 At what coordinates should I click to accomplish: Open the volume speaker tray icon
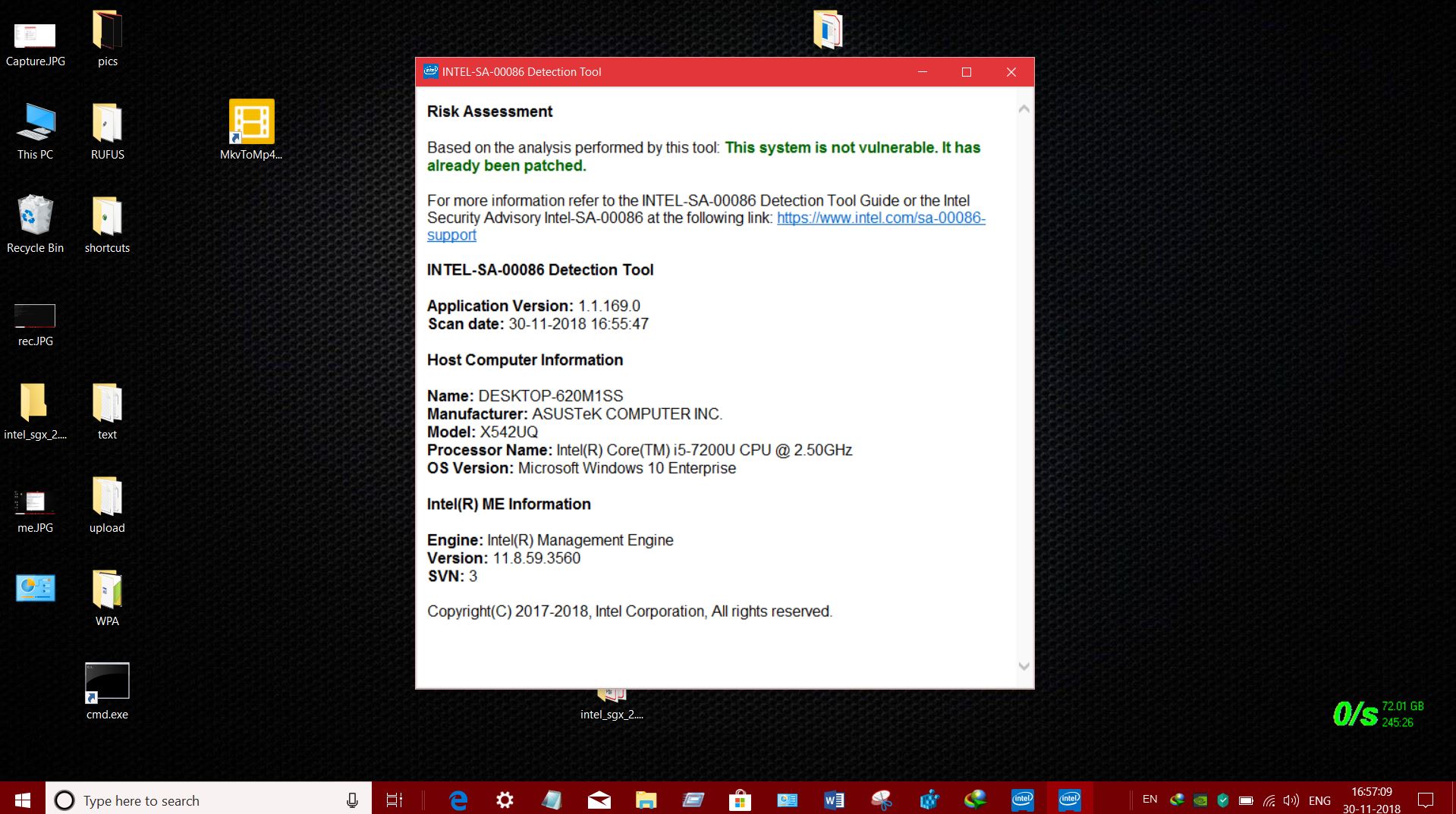point(1291,800)
